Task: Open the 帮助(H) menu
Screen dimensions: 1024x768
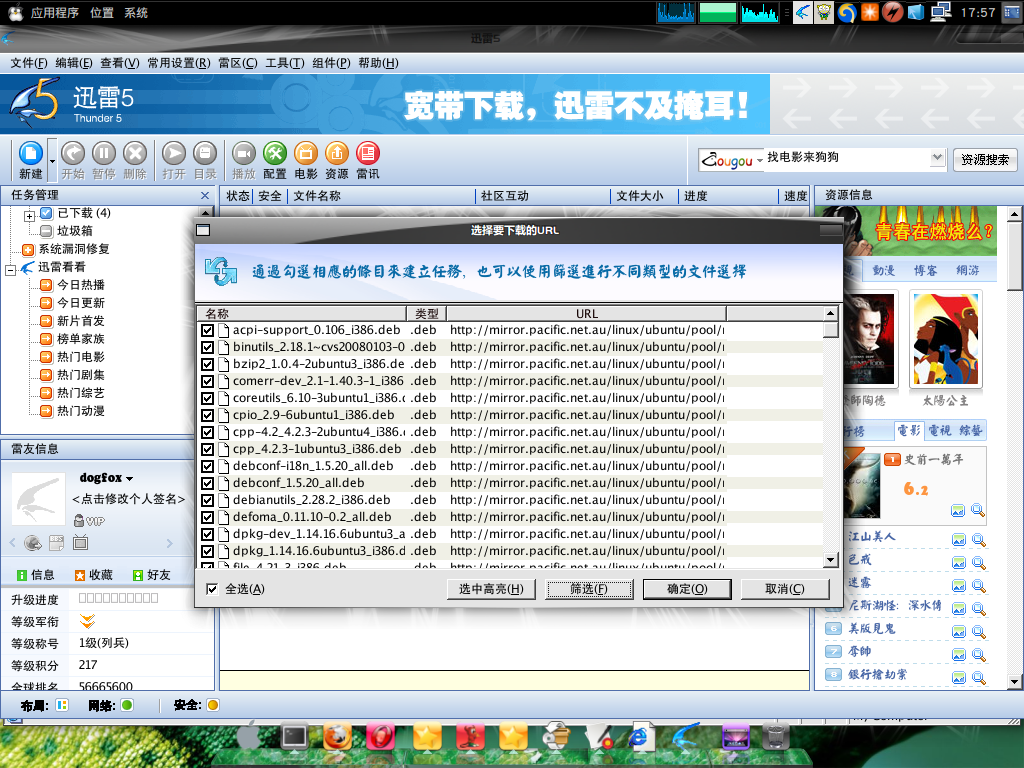Action: [378, 63]
